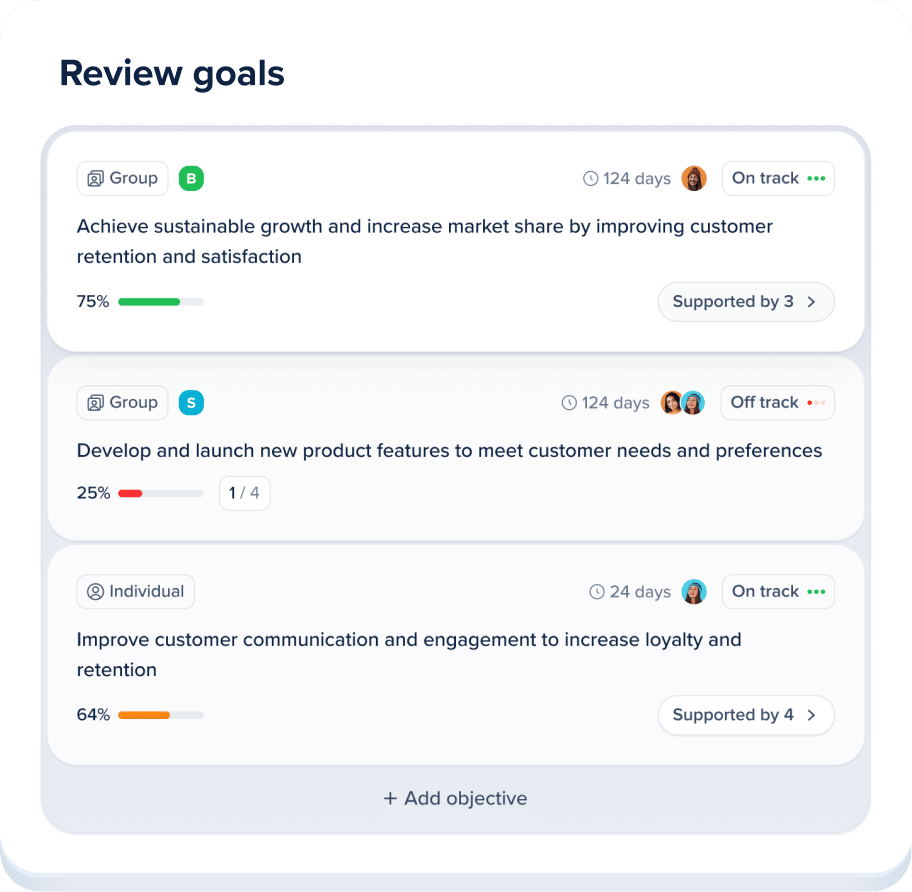The width and height of the screenshot is (912, 892).
Task: Select the develop new product features goal
Action: coord(449,450)
